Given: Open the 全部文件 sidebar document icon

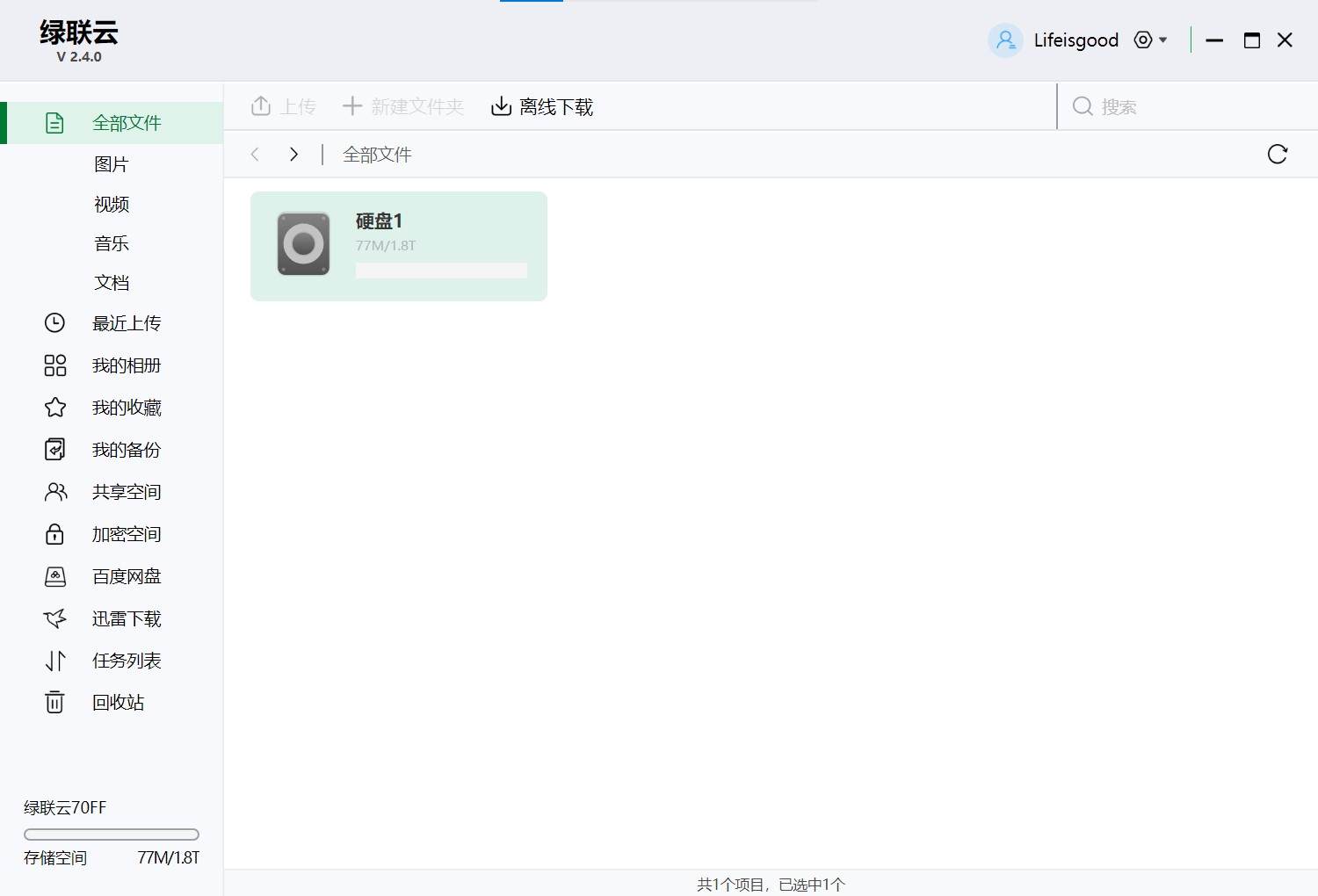Looking at the screenshot, I should 54,123.
